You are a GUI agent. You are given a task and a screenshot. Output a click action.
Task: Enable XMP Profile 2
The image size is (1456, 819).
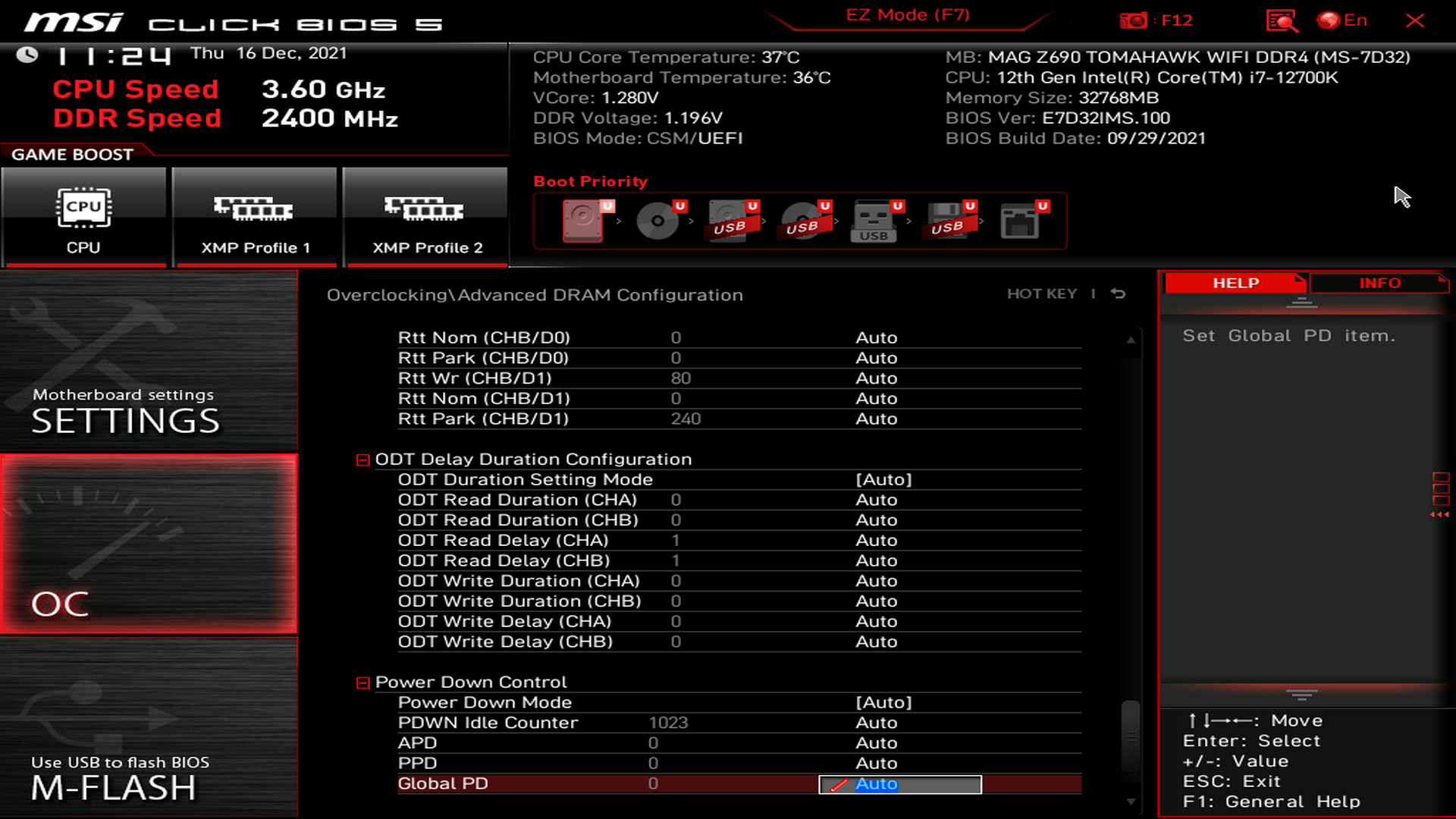click(x=425, y=218)
